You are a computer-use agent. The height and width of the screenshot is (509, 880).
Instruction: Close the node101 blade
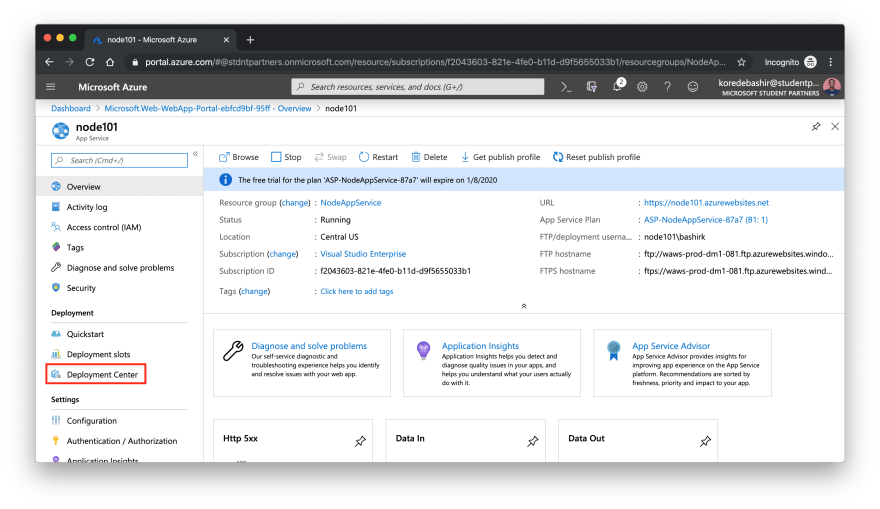(x=835, y=127)
